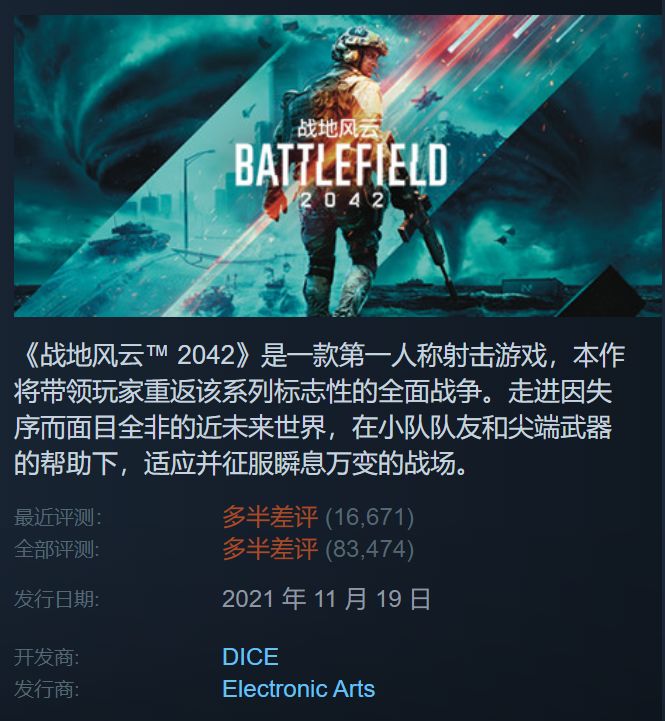Click the 2042 numerals under the logo
This screenshot has width=665, height=721.
(342, 200)
